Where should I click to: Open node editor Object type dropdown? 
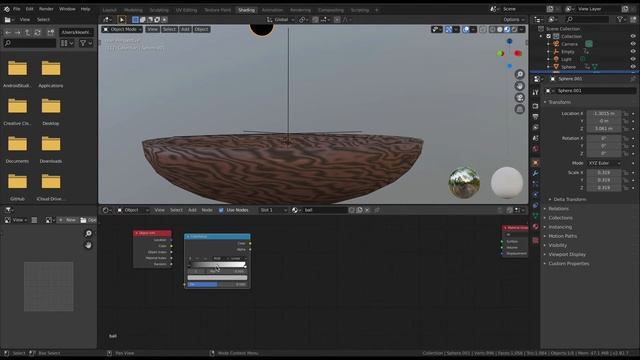click(x=133, y=210)
